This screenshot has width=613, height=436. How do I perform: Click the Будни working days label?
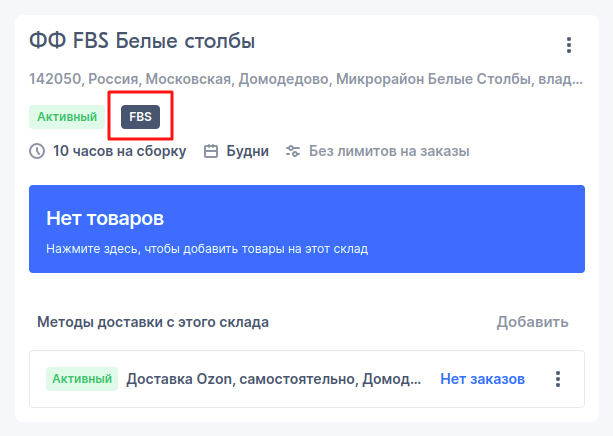pyautogui.click(x=247, y=151)
